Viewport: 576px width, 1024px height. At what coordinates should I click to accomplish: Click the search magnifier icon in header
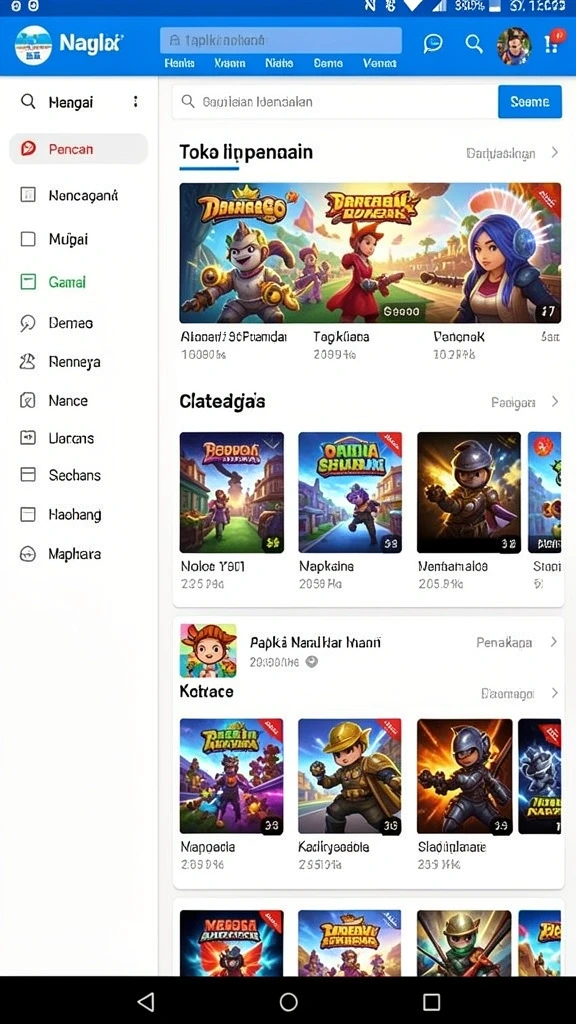tap(473, 44)
